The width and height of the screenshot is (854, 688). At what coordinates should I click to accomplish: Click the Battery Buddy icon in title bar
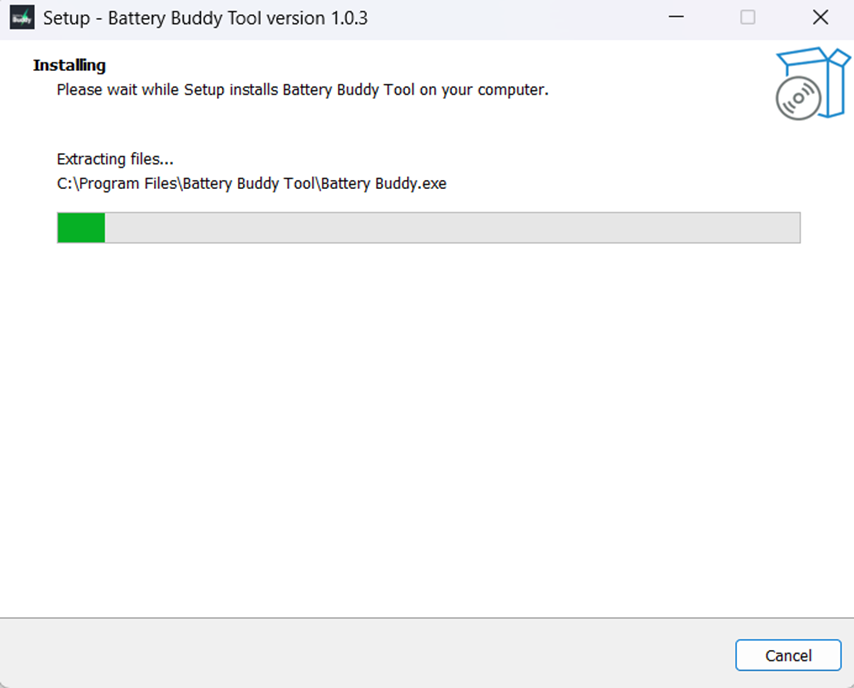click(22, 18)
